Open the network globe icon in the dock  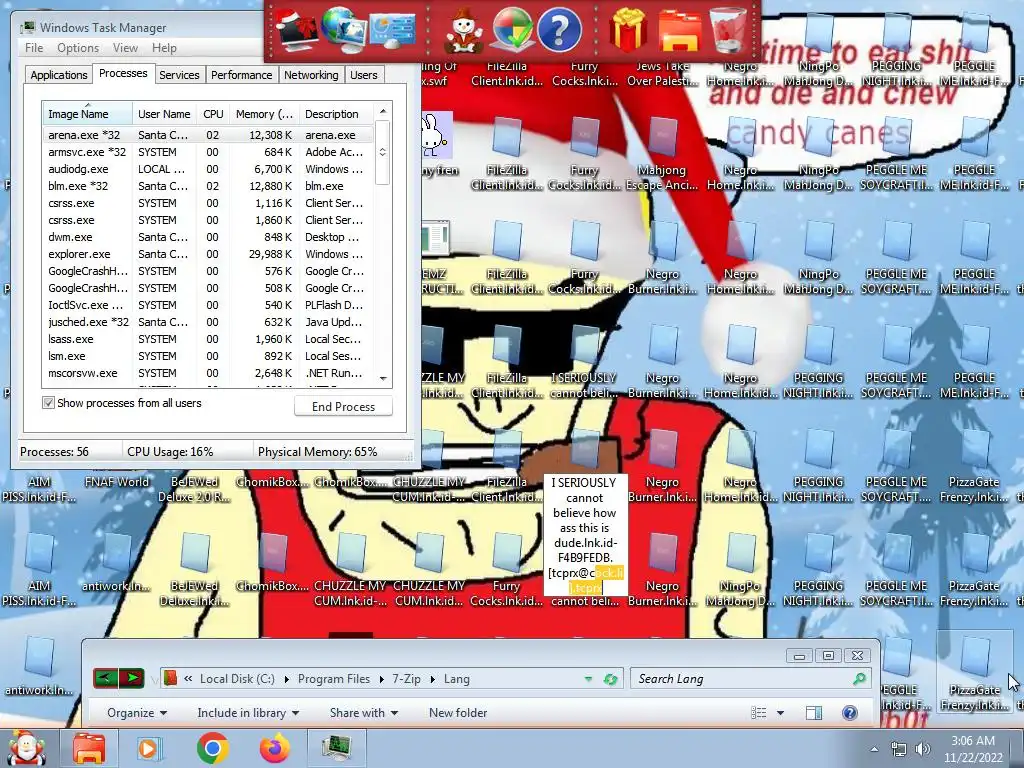coord(344,30)
